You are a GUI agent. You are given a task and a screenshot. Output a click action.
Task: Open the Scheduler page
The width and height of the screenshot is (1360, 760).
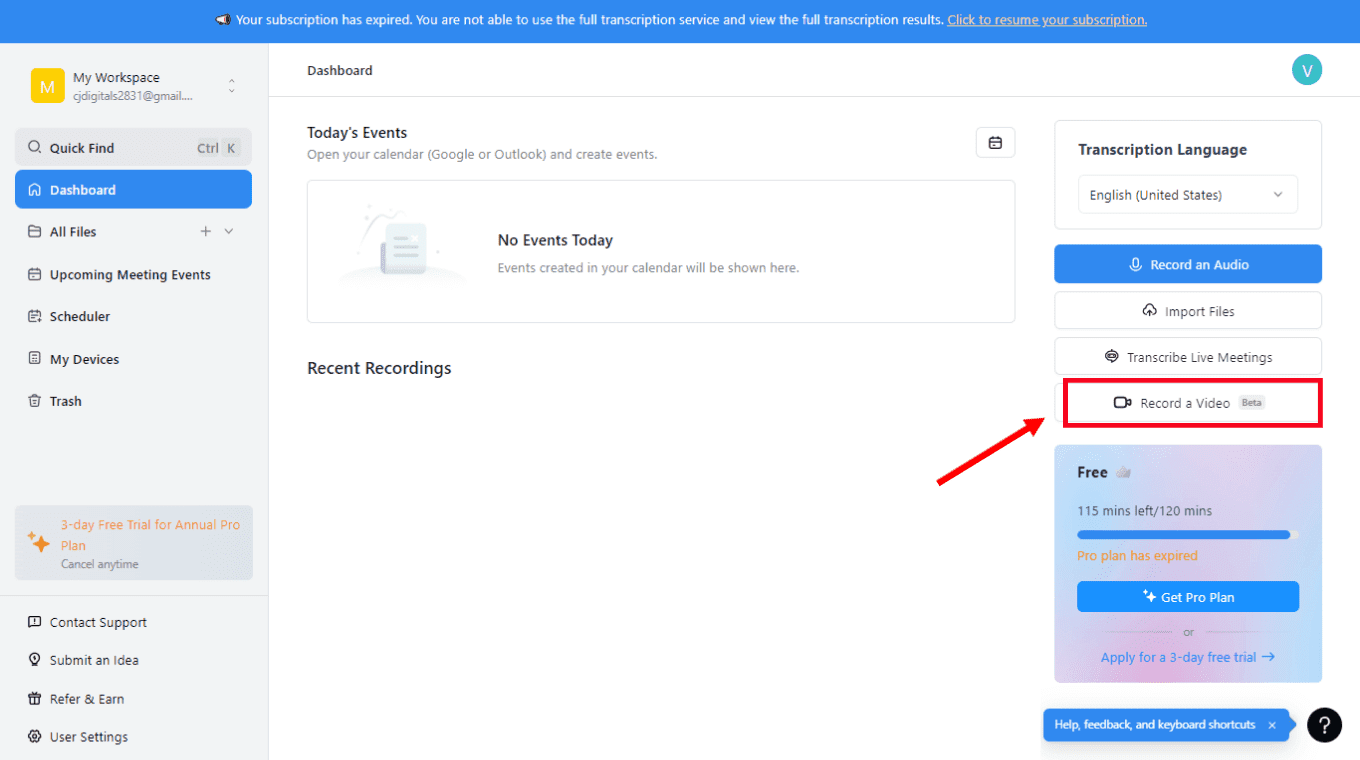pos(80,317)
